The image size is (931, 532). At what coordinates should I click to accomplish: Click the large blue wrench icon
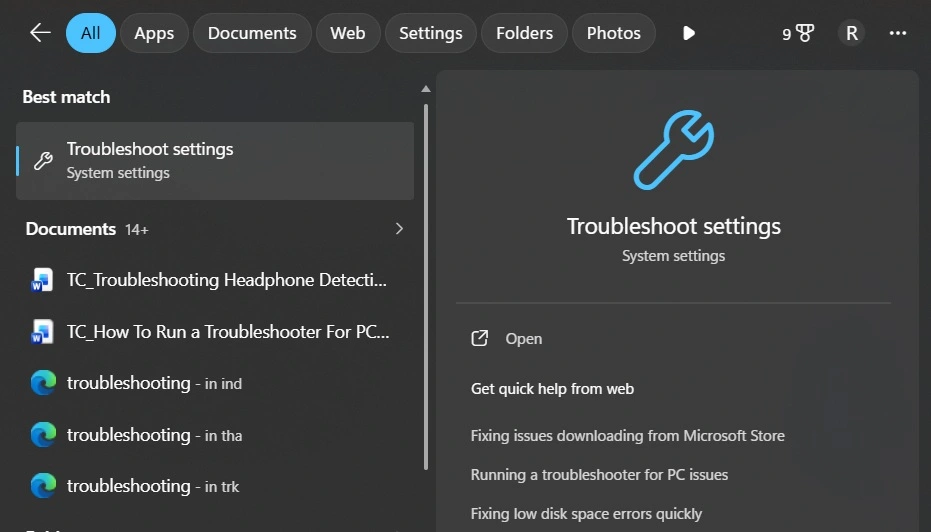[x=673, y=150]
